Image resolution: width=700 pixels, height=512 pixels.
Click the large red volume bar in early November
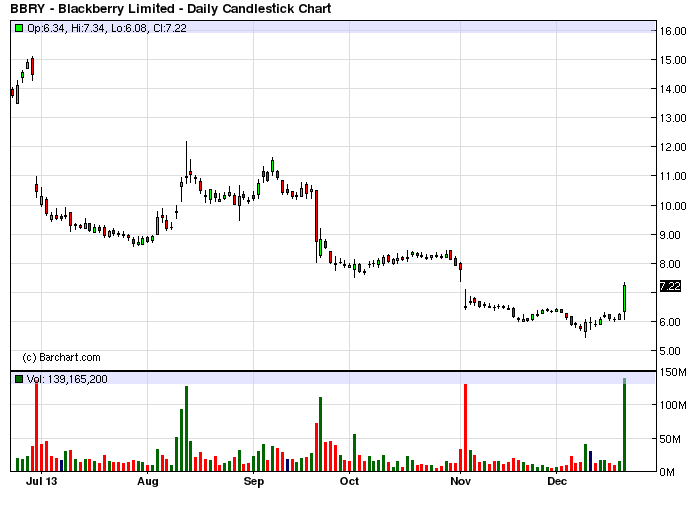[x=465, y=428]
